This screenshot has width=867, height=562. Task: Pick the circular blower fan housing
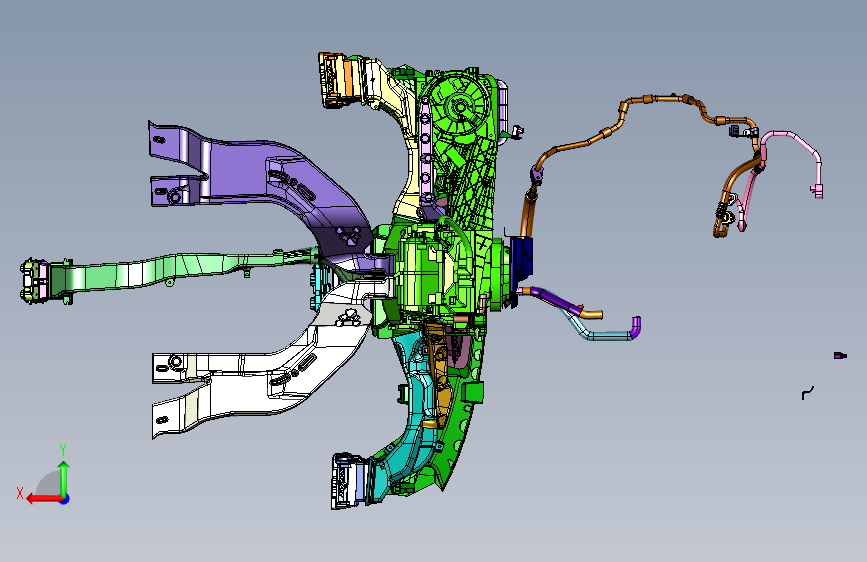tap(458, 106)
